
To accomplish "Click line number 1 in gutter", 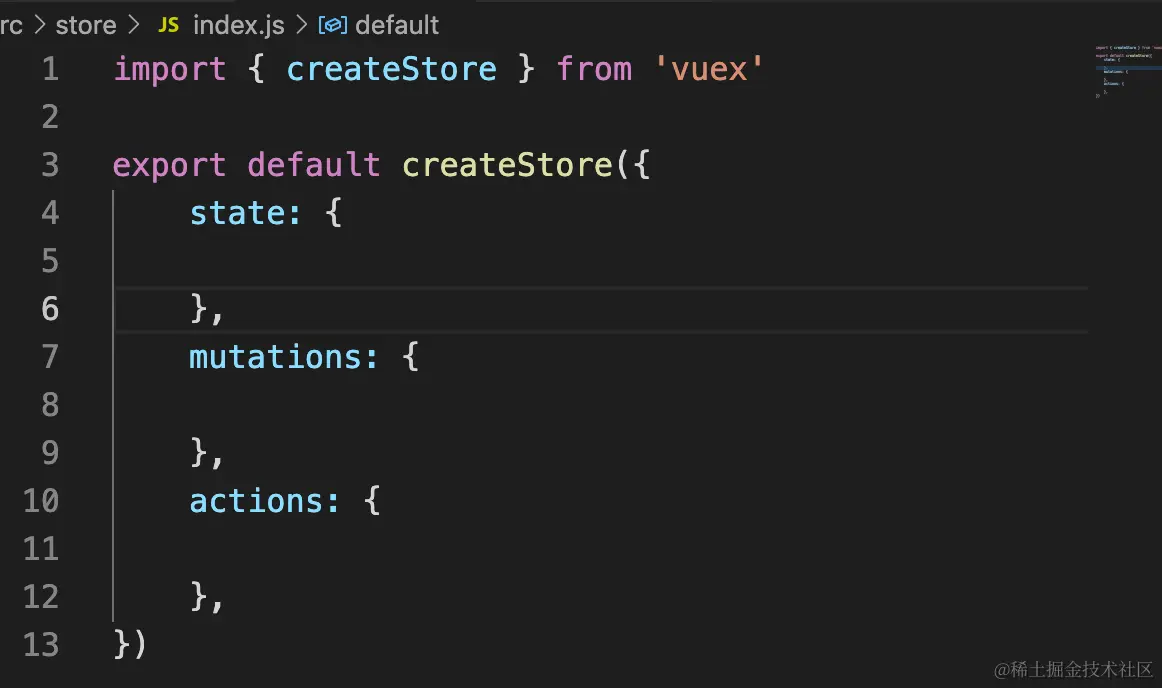I will tap(49, 70).
